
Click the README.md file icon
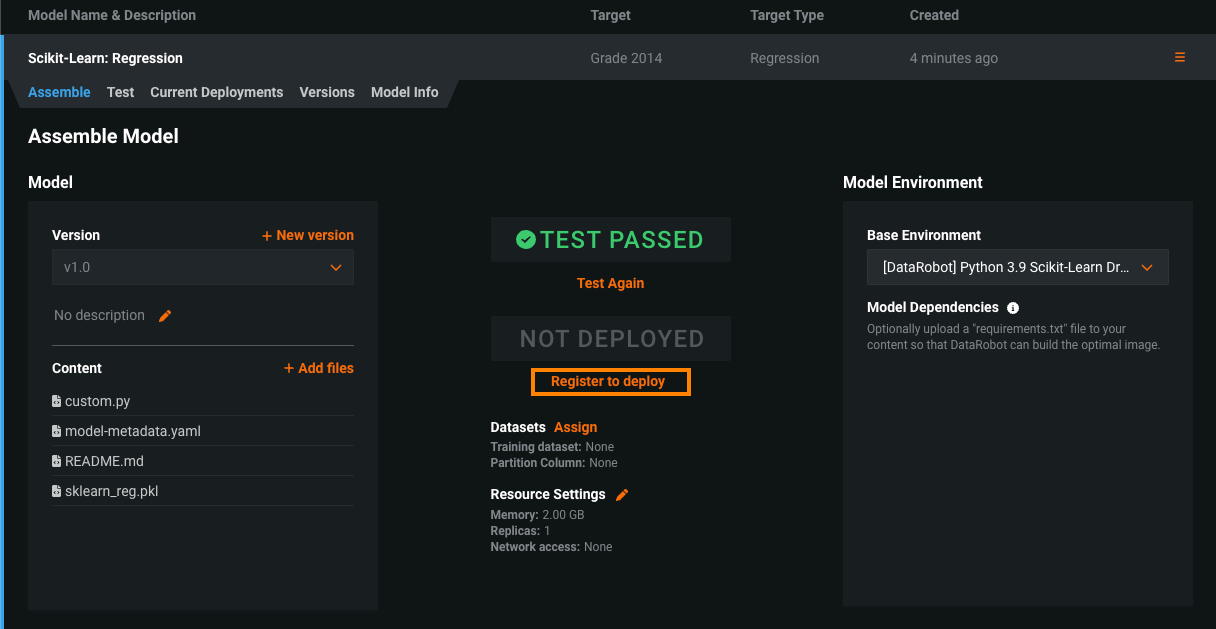point(57,461)
